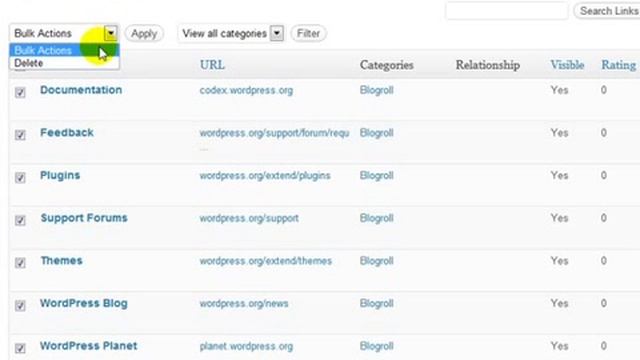The image size is (640, 360).
Task: Uncheck the Documentation row checkbox
Action: (20, 93)
